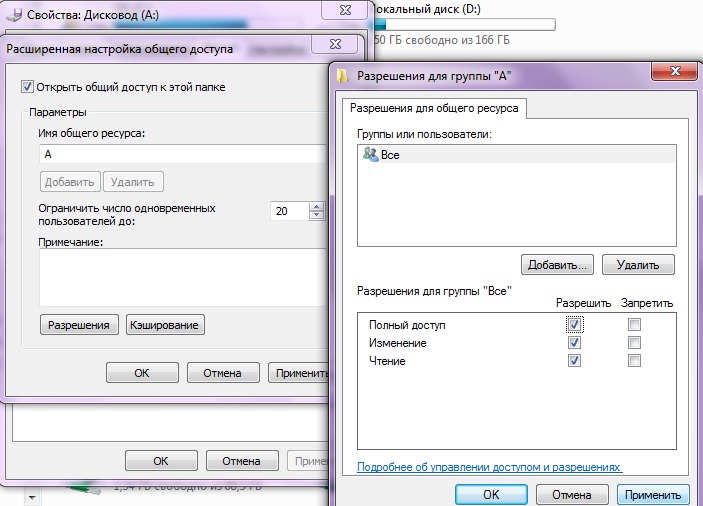Click the Примечание text area
This screenshot has height=506, width=703.
point(184,278)
